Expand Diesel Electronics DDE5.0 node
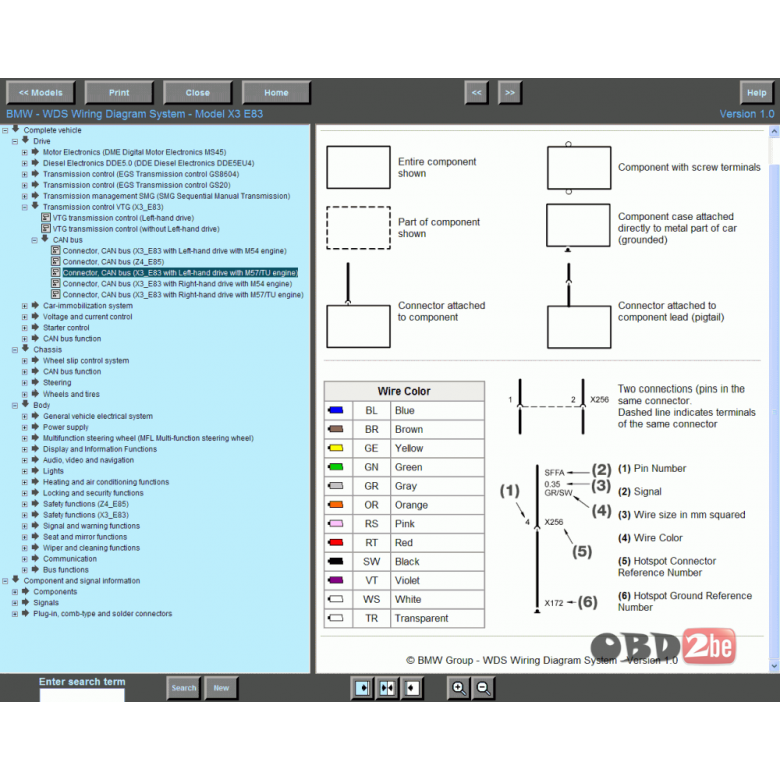This screenshot has height=780, width=780. 24,163
